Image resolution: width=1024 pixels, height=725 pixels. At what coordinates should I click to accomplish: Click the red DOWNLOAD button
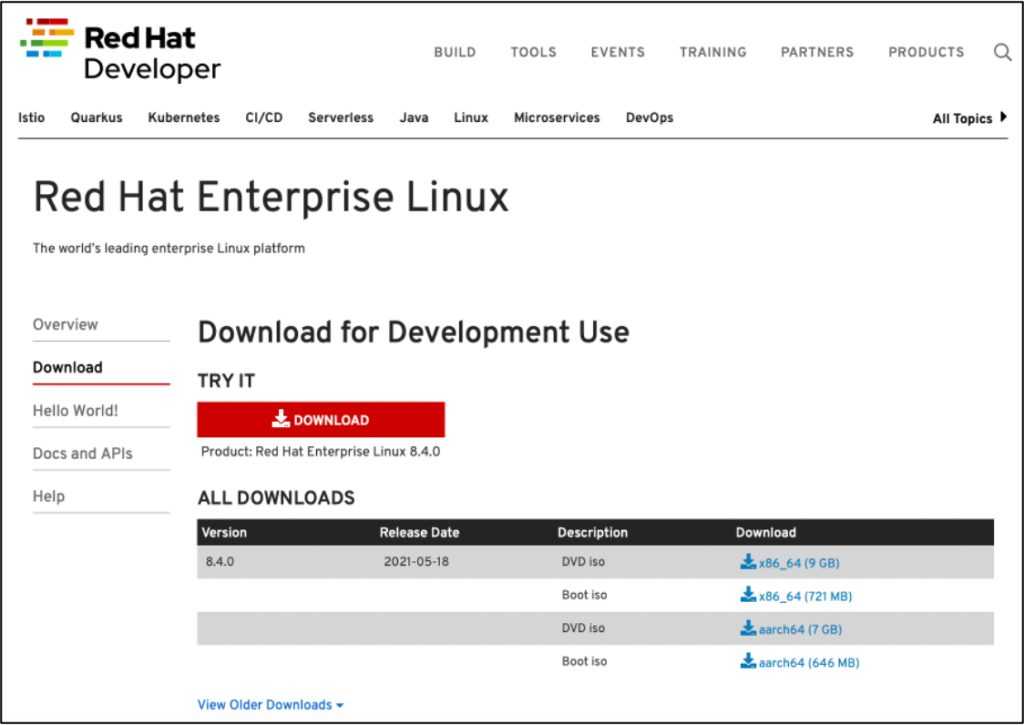point(321,419)
